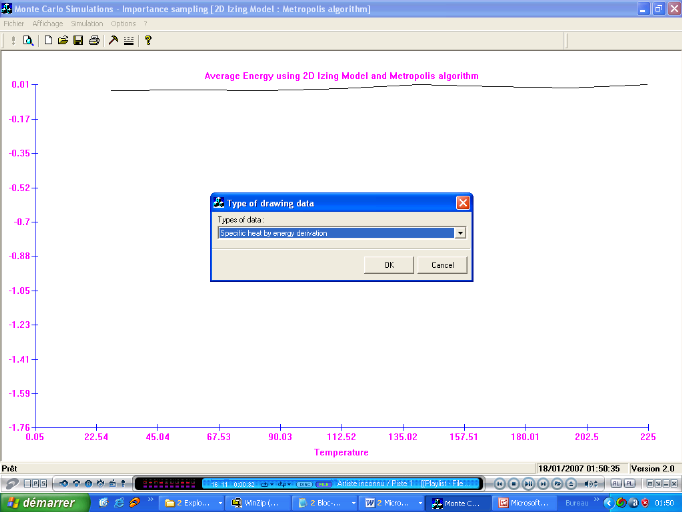Click the Outlook Express quick launch icon
Viewport: 682px width, 512px height.
coord(104,503)
